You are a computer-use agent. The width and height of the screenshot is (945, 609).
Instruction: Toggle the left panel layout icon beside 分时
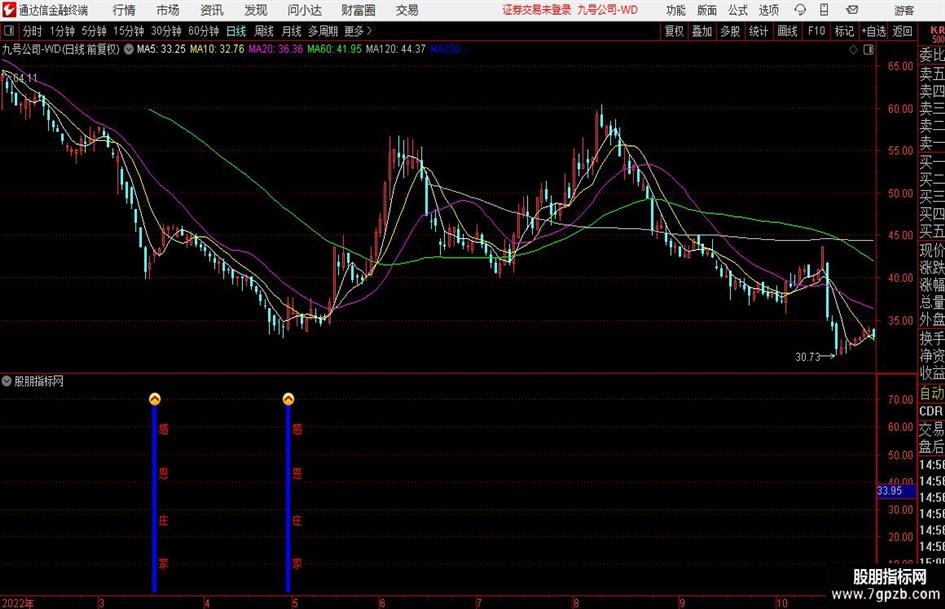tap(9, 31)
